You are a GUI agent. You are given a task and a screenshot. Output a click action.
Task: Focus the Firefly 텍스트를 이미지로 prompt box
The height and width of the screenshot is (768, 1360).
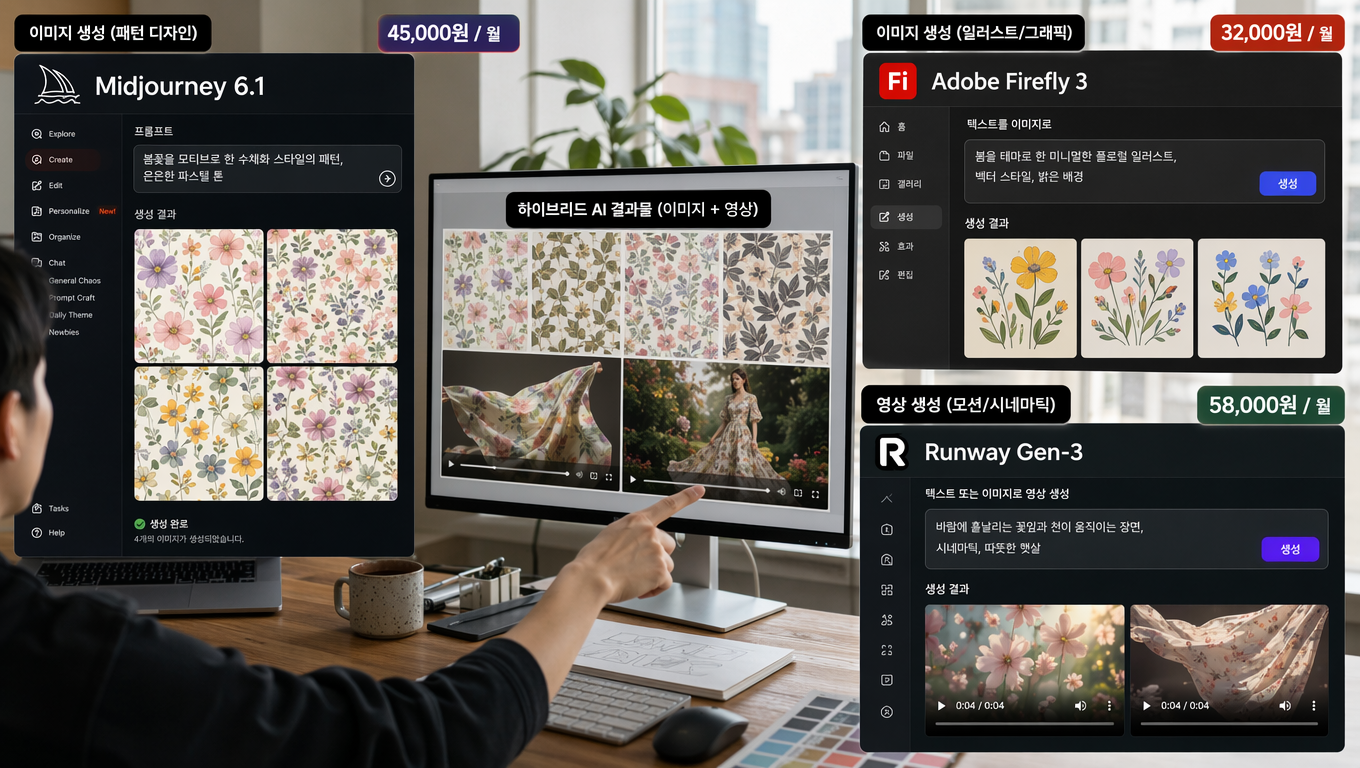[1144, 171]
